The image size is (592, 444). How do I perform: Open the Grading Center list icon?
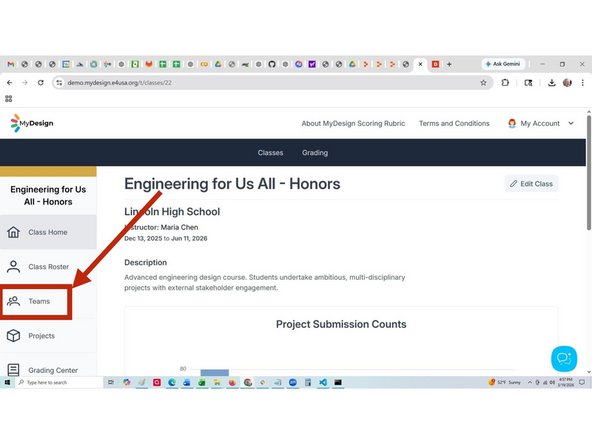[14, 370]
